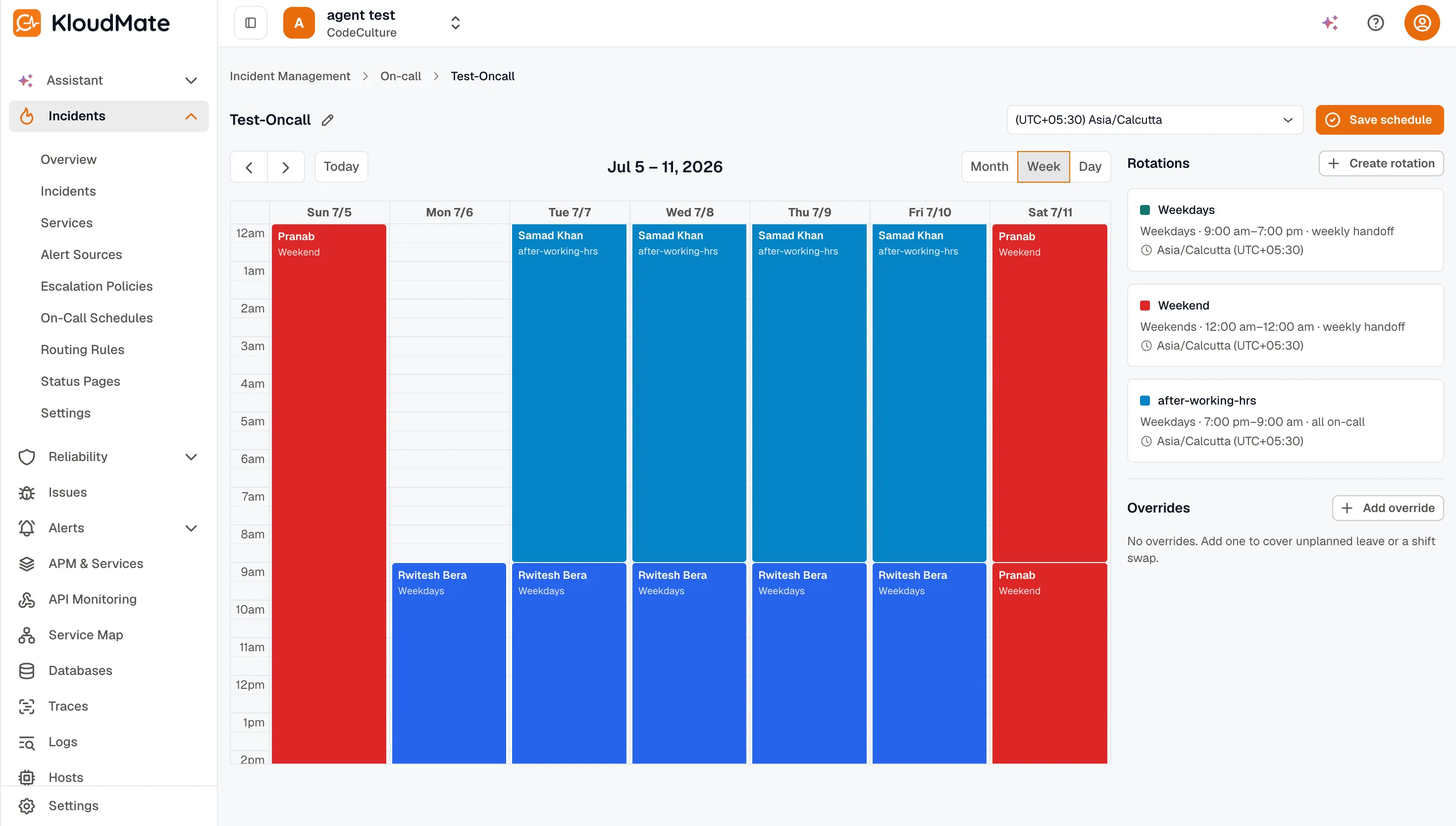Select Pranab 9am Weekend shift on Sat 7/11
Screen dimensions: 1456x826
[x=1049, y=663]
